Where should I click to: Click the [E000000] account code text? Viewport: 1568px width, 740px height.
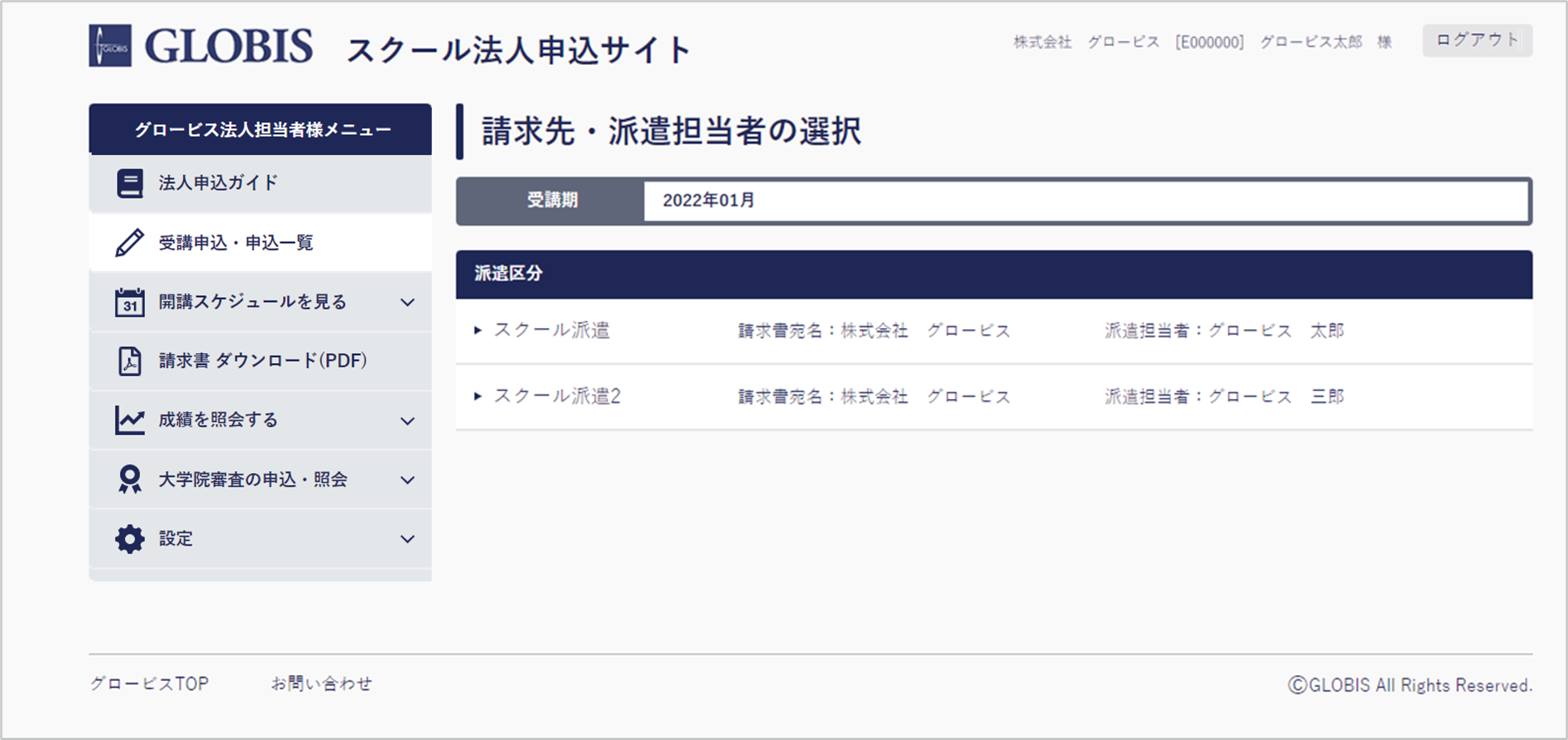tap(1209, 42)
